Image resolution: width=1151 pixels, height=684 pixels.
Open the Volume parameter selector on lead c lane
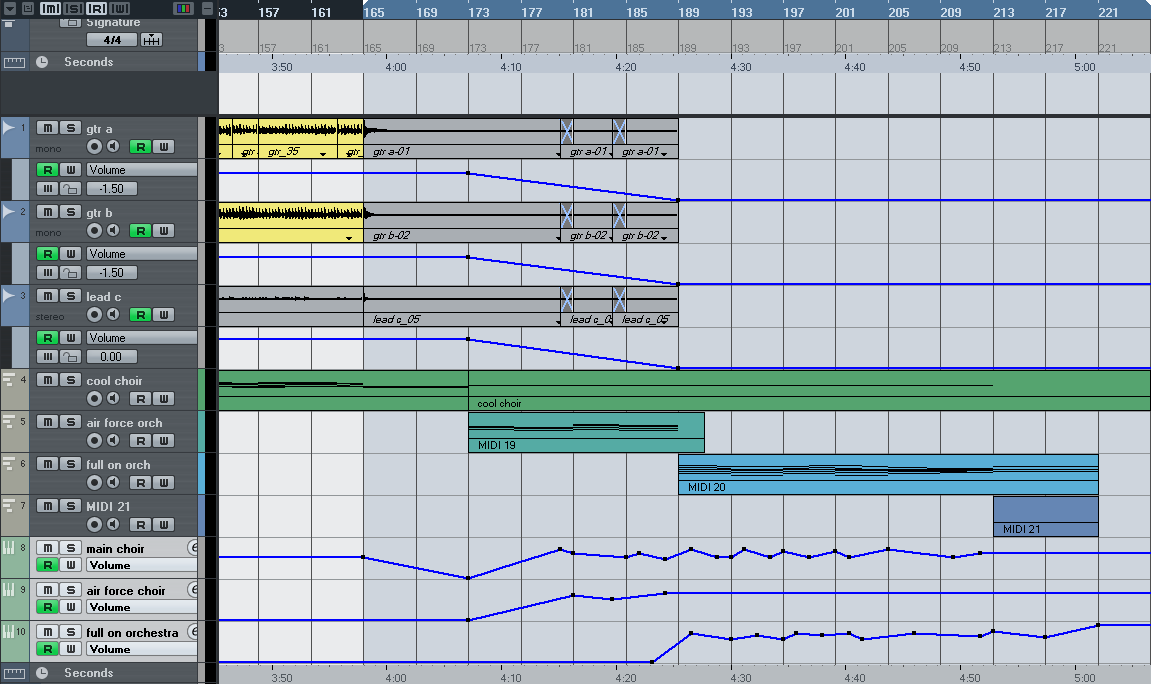[x=142, y=338]
